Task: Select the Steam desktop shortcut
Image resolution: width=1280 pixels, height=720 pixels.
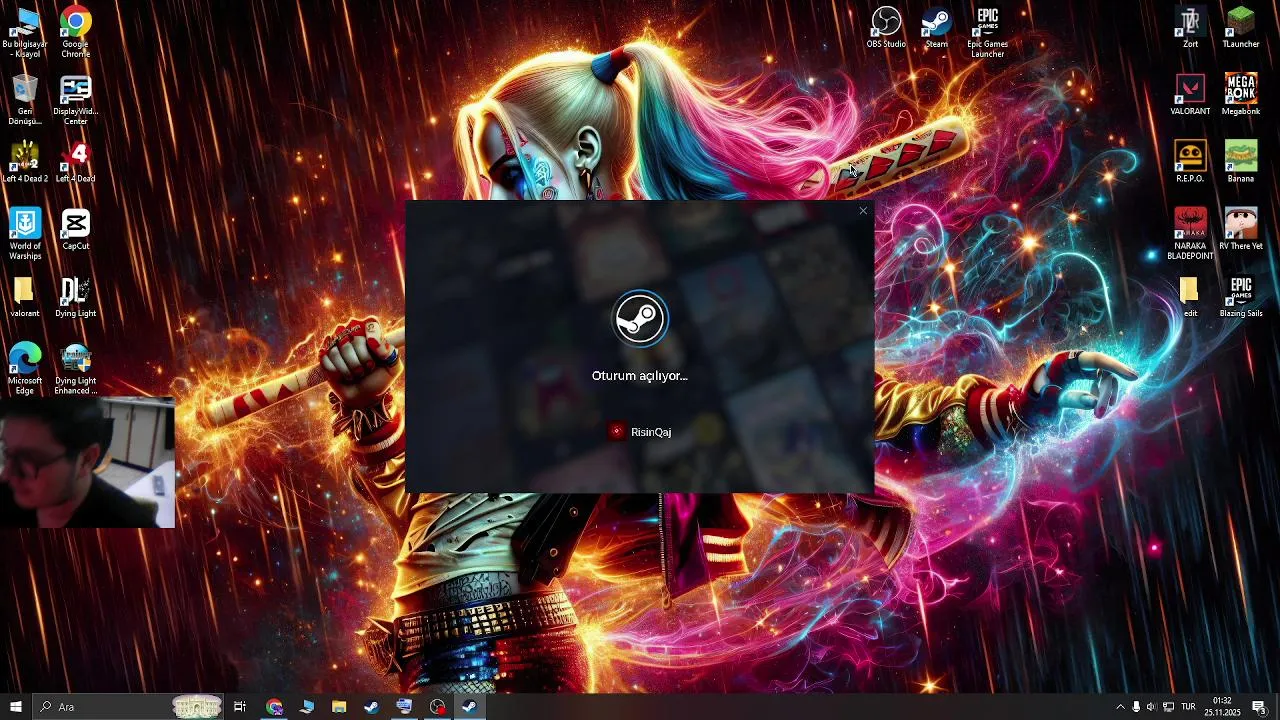Action: coord(936,27)
